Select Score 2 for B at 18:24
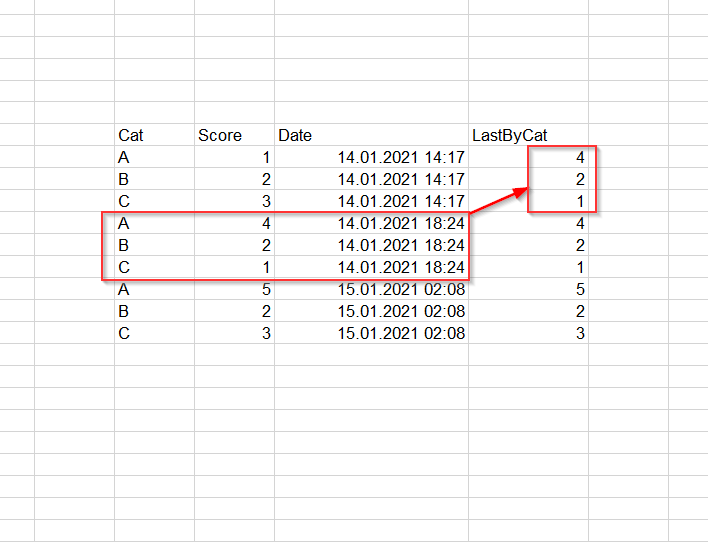 pos(234,245)
